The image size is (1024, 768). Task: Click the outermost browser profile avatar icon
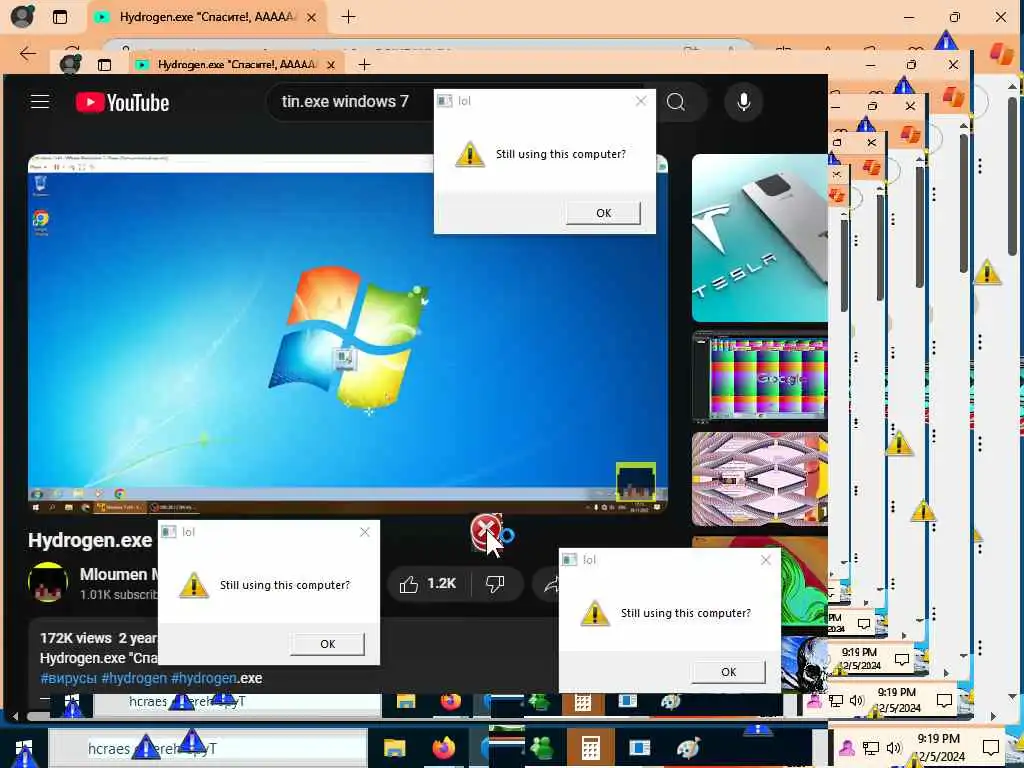point(22,16)
